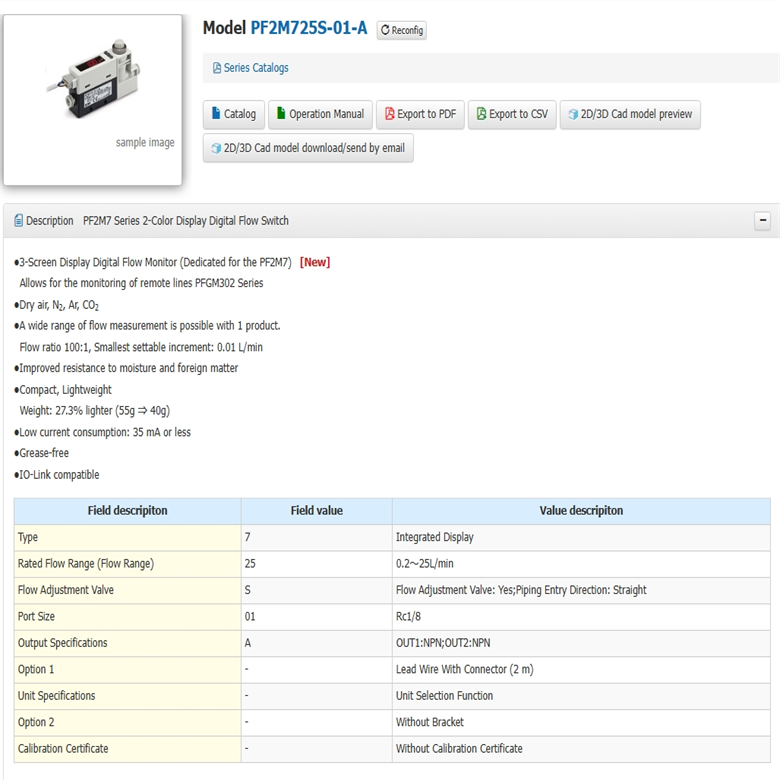Click the Integrated Display value cell
This screenshot has width=780, height=780.
(x=581, y=538)
